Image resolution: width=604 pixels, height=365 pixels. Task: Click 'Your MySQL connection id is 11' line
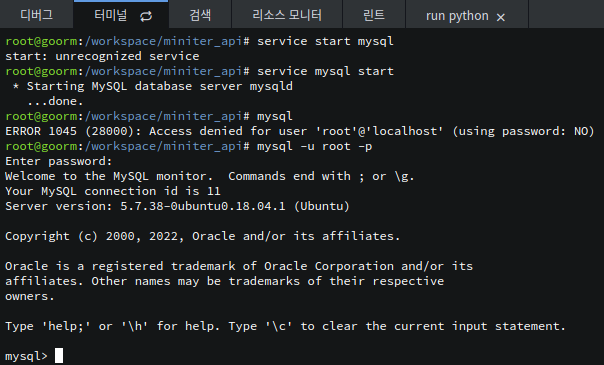112,191
